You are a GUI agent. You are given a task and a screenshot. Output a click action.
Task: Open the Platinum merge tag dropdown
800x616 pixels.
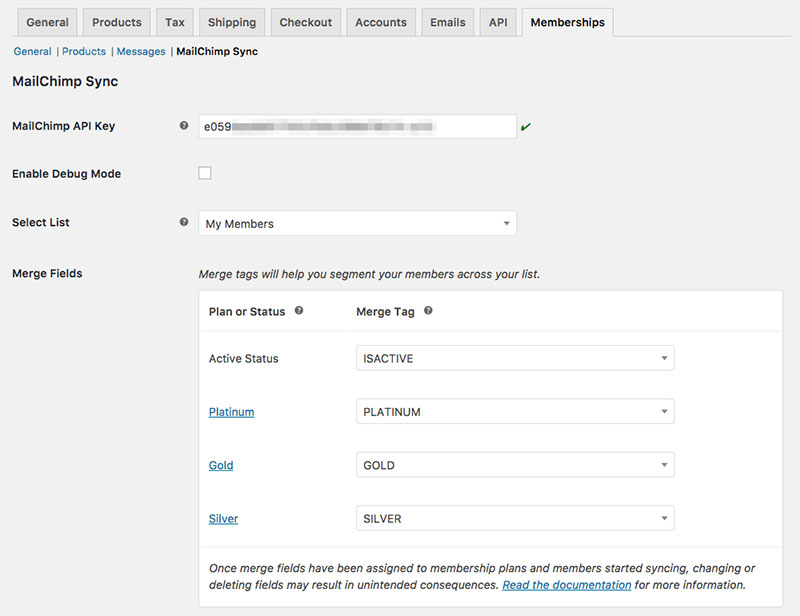coord(515,411)
